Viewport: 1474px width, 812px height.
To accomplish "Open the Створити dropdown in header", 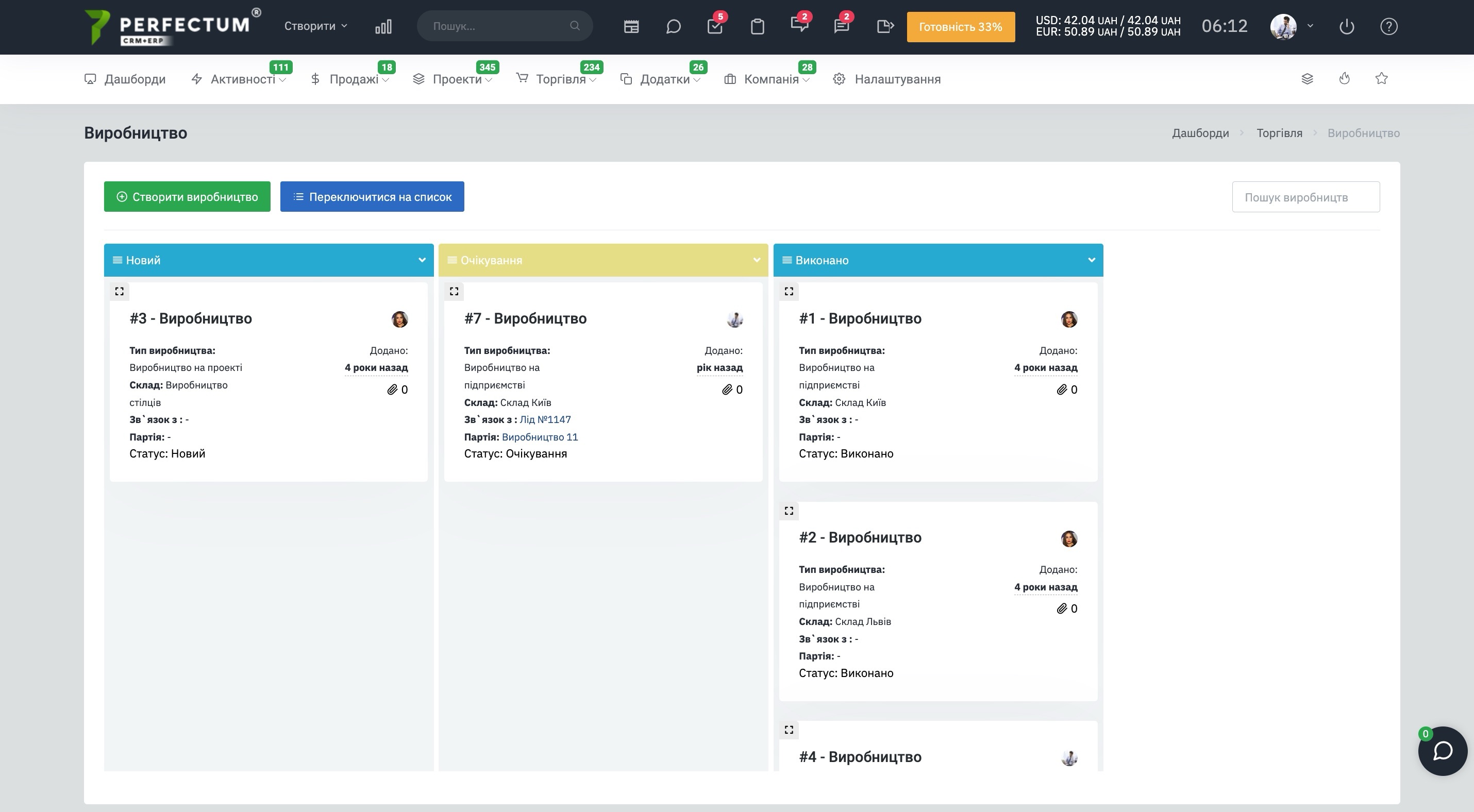I will tap(316, 26).
